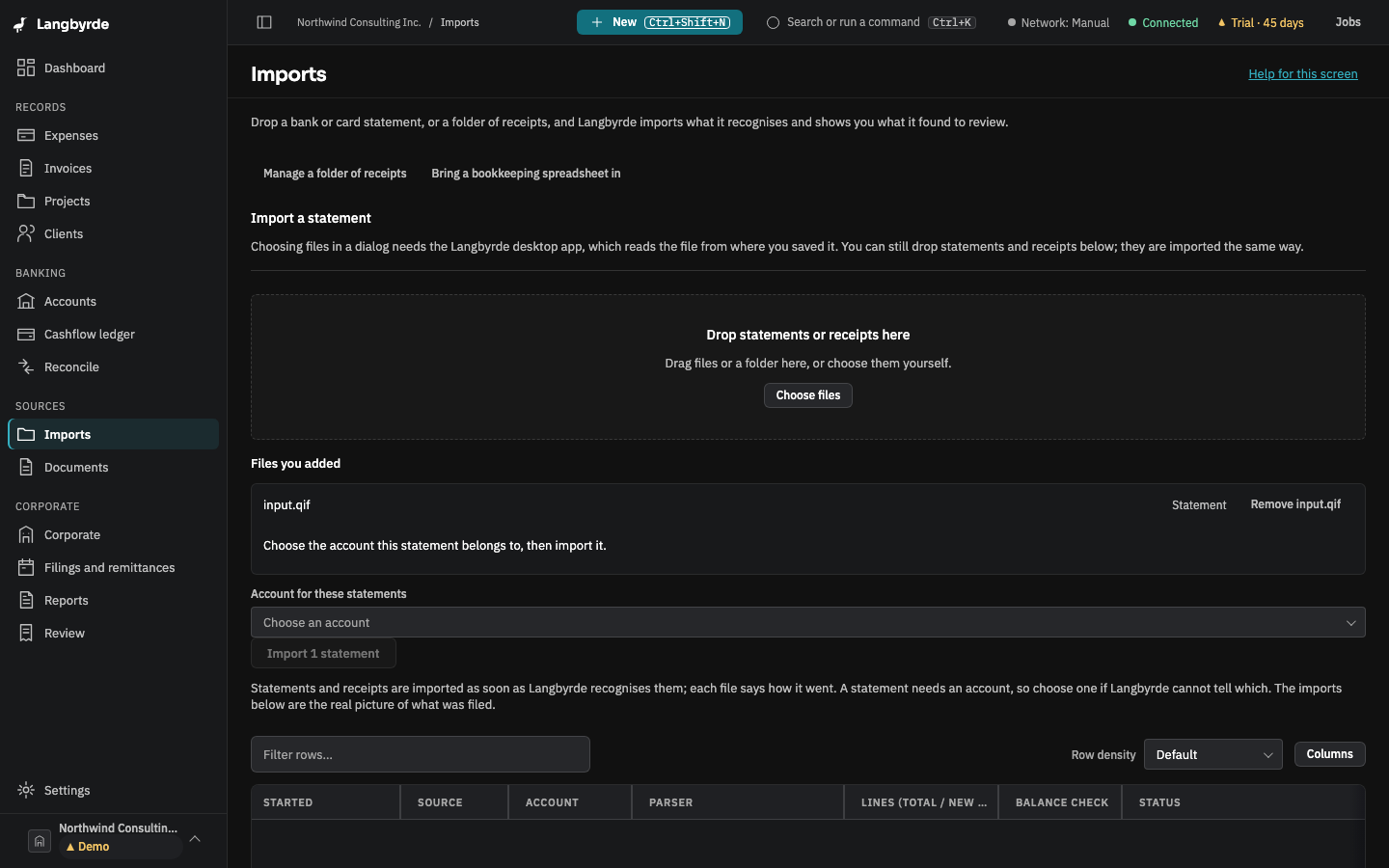Click the New button
This screenshot has height=868, width=1389.
click(660, 22)
